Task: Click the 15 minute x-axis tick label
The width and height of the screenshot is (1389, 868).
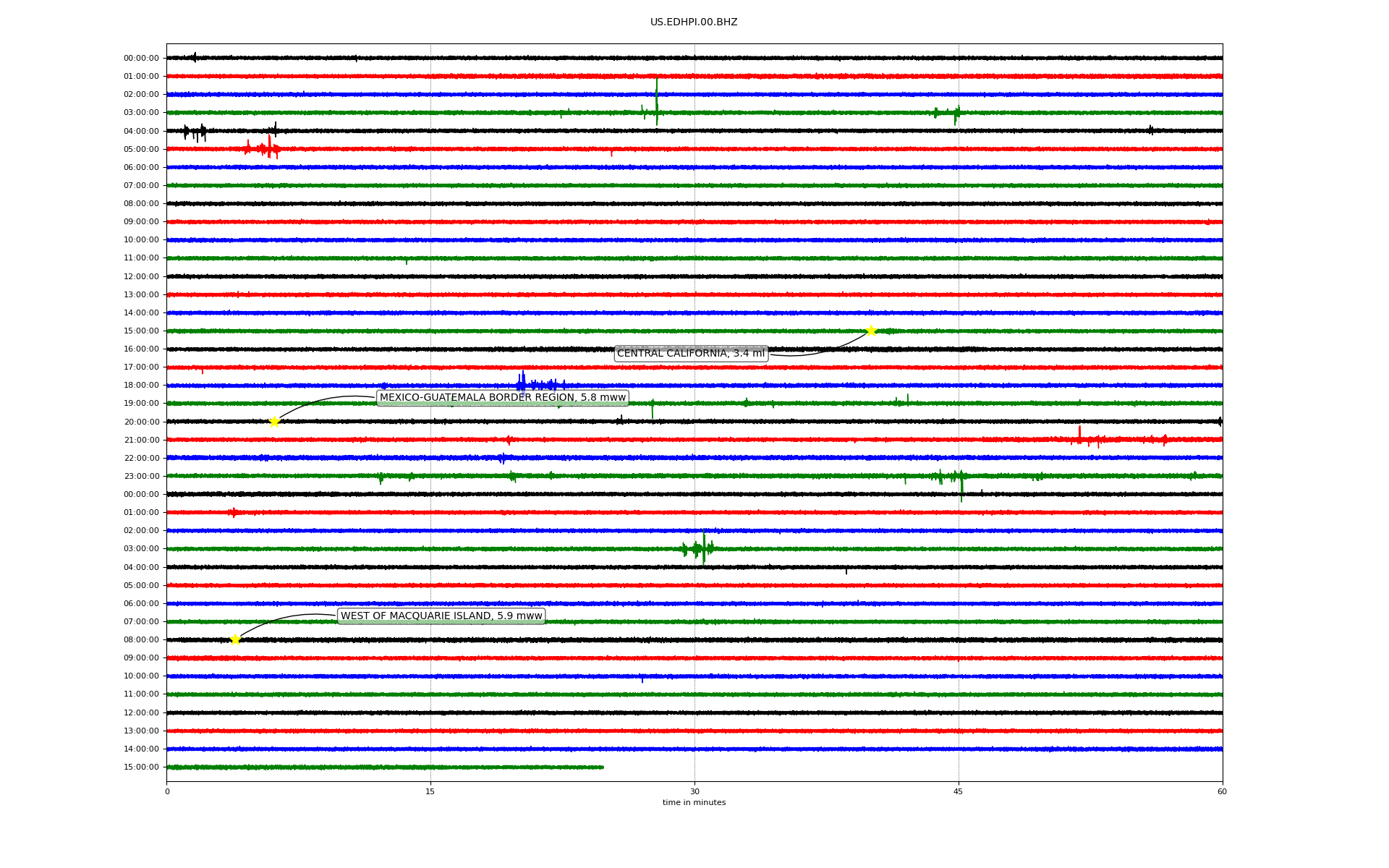Action: pyautogui.click(x=430, y=791)
